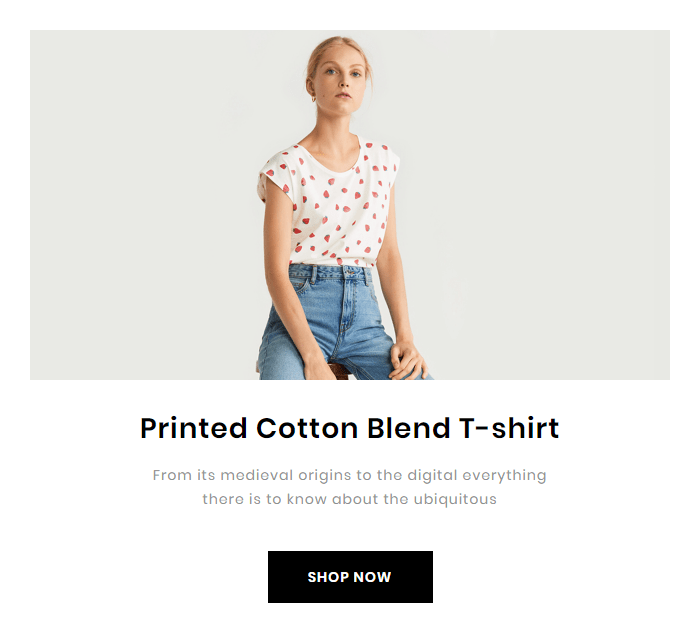Click the SHOP NOW button
This screenshot has width=700, height=633.
pyautogui.click(x=350, y=577)
